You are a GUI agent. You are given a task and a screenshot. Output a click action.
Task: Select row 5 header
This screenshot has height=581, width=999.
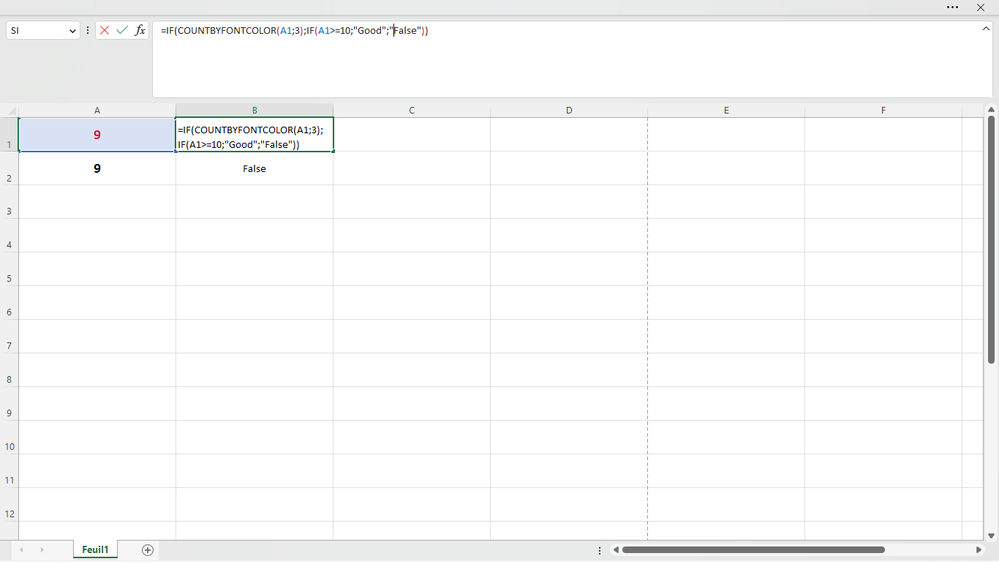point(9,269)
